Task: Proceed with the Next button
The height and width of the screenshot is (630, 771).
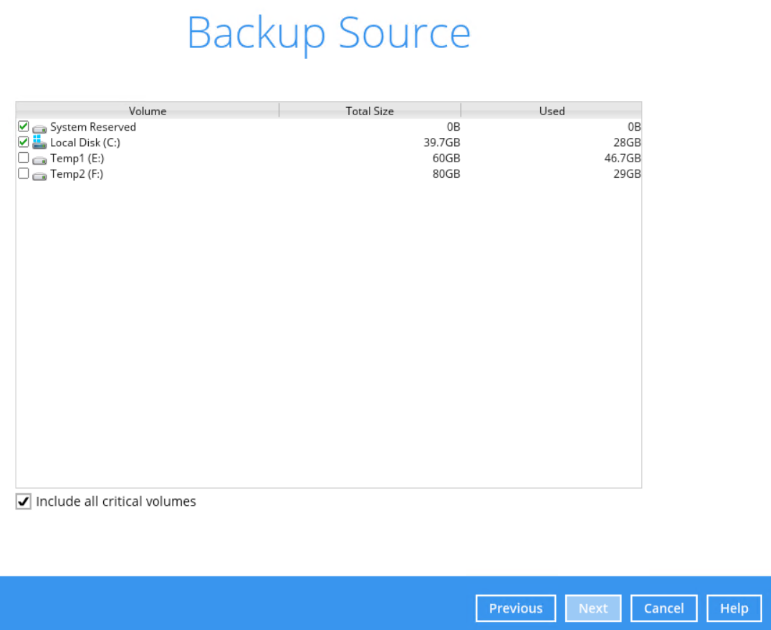Action: 593,608
